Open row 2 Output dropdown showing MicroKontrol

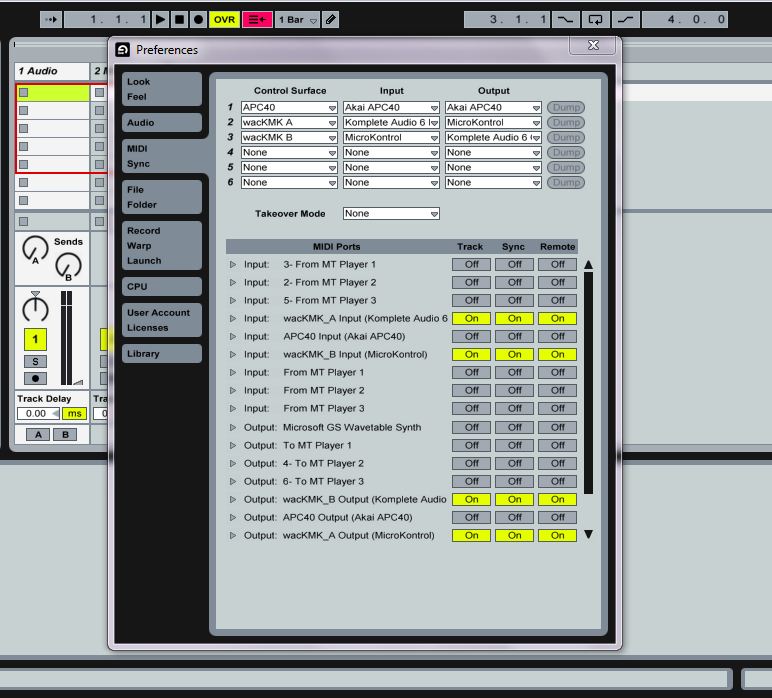493,123
